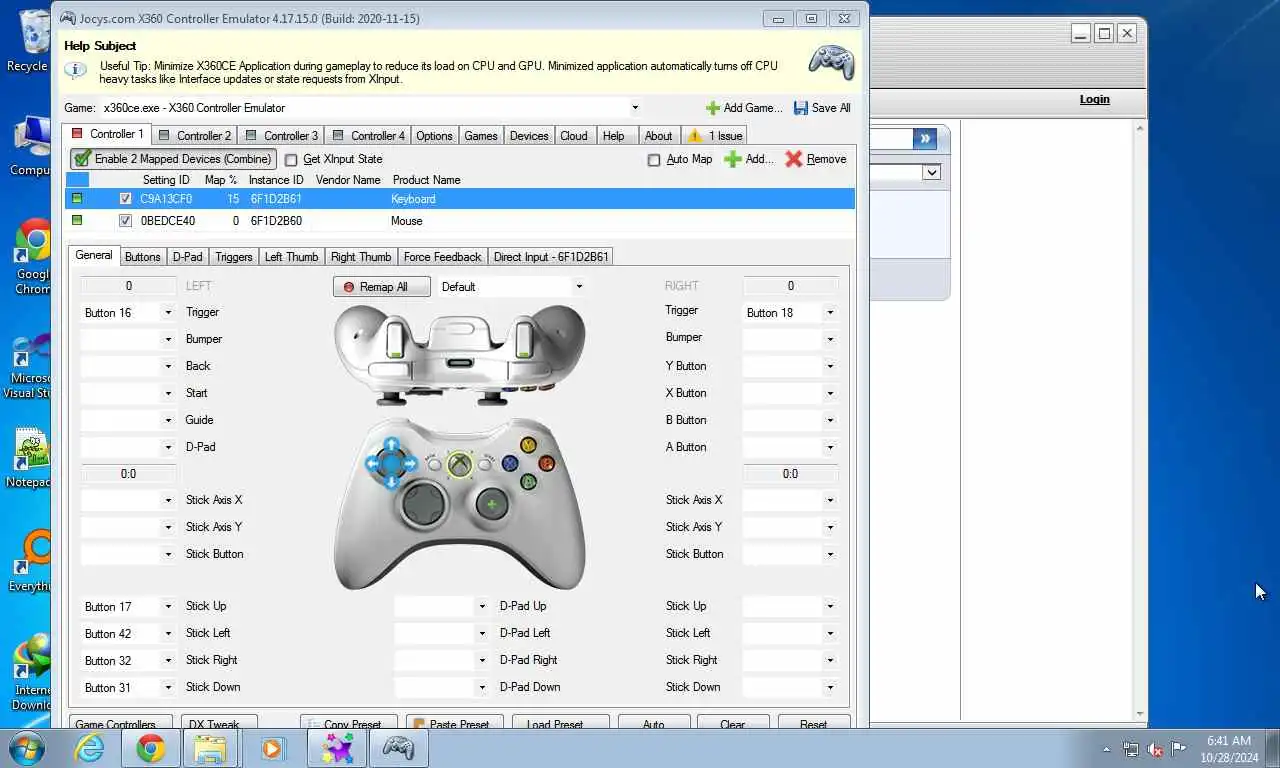This screenshot has height=768, width=1280.
Task: Click the yellow Y button on controller image
Action: tap(528, 445)
